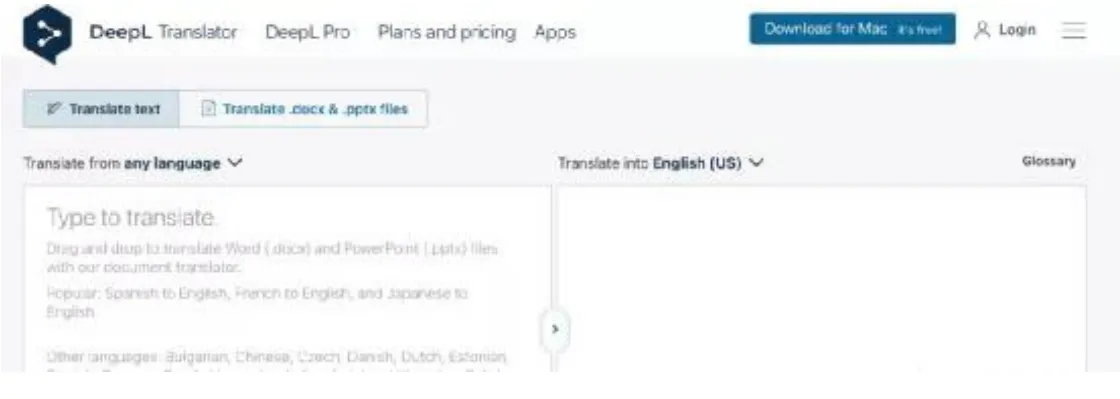This screenshot has width=1120, height=399.
Task: Click into the Type to translate field
Action: click(x=287, y=278)
